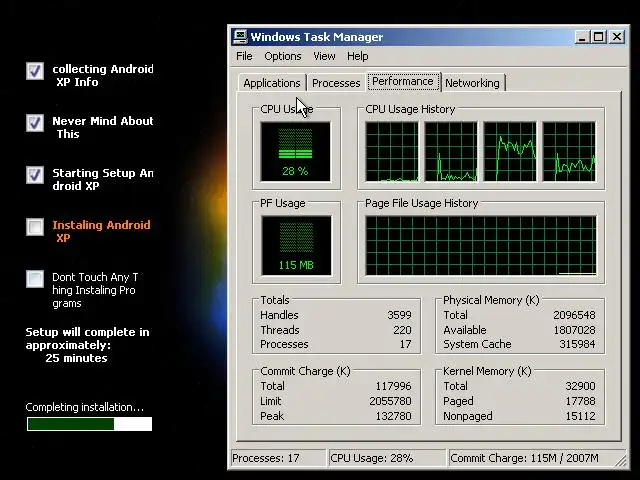This screenshot has height=480, width=640.
Task: Click Kernel Memory Paged value 17788
Action: (580, 401)
